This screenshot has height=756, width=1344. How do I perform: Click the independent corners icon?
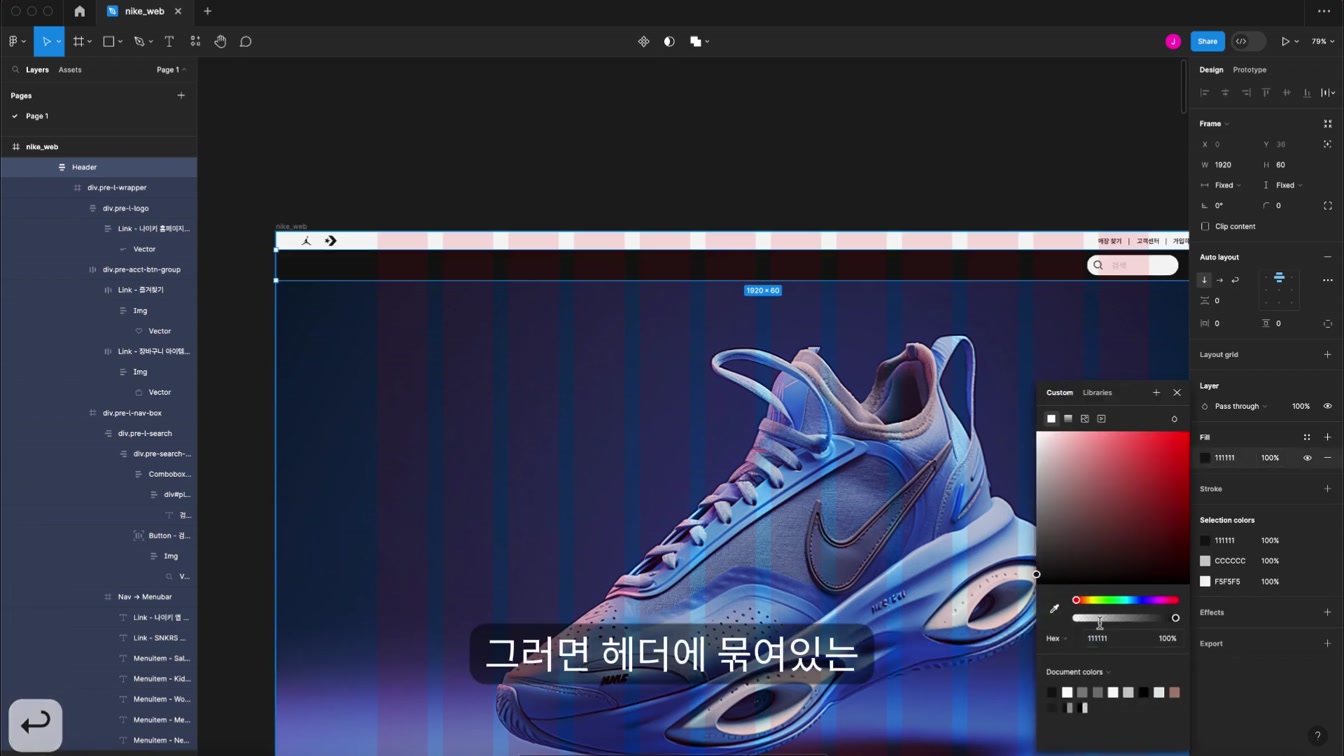click(x=1328, y=205)
